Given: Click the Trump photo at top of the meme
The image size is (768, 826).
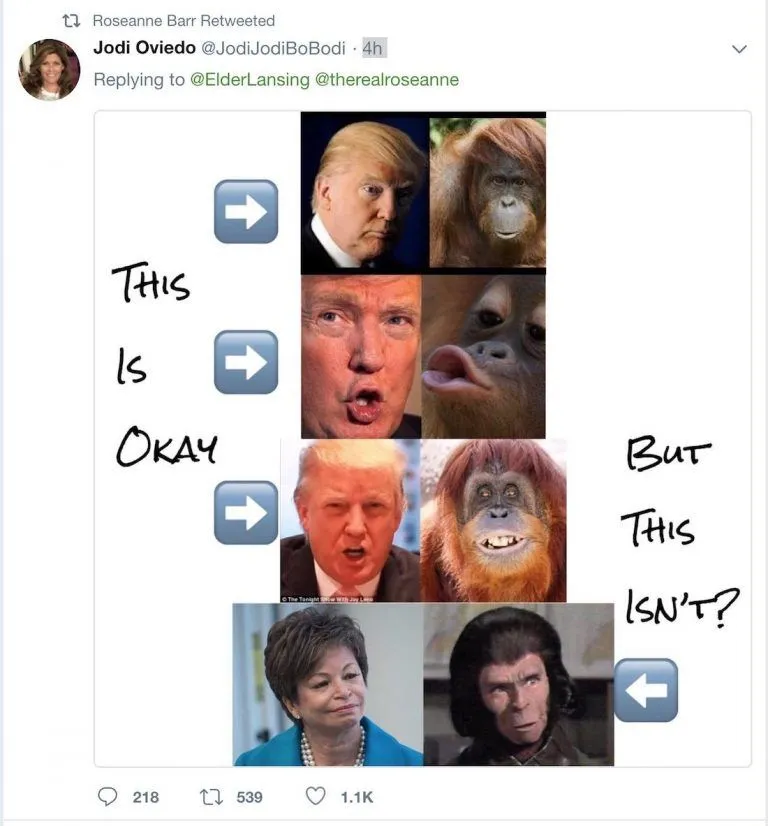Looking at the screenshot, I should point(363,190).
